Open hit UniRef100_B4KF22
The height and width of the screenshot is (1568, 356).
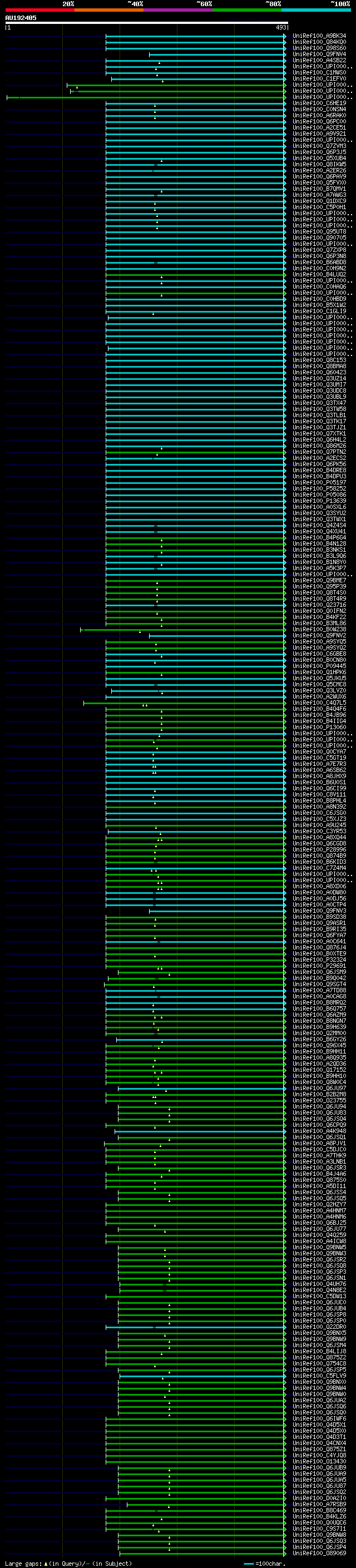(319, 617)
